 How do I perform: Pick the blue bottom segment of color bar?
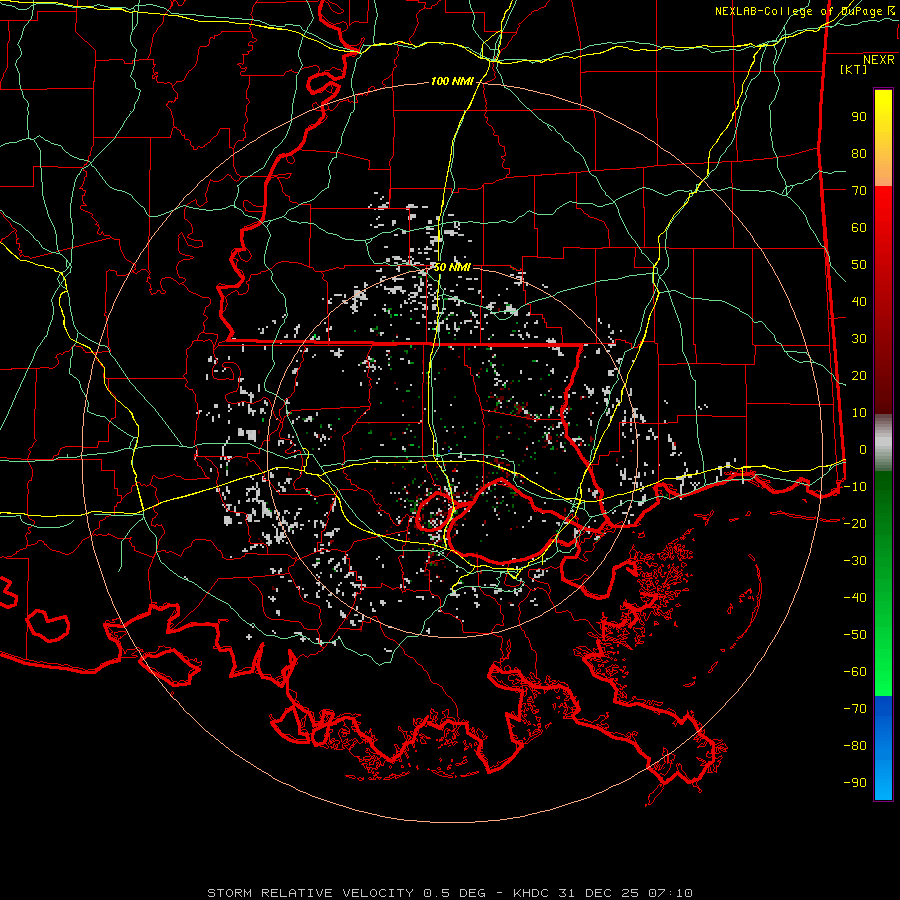tap(883, 747)
